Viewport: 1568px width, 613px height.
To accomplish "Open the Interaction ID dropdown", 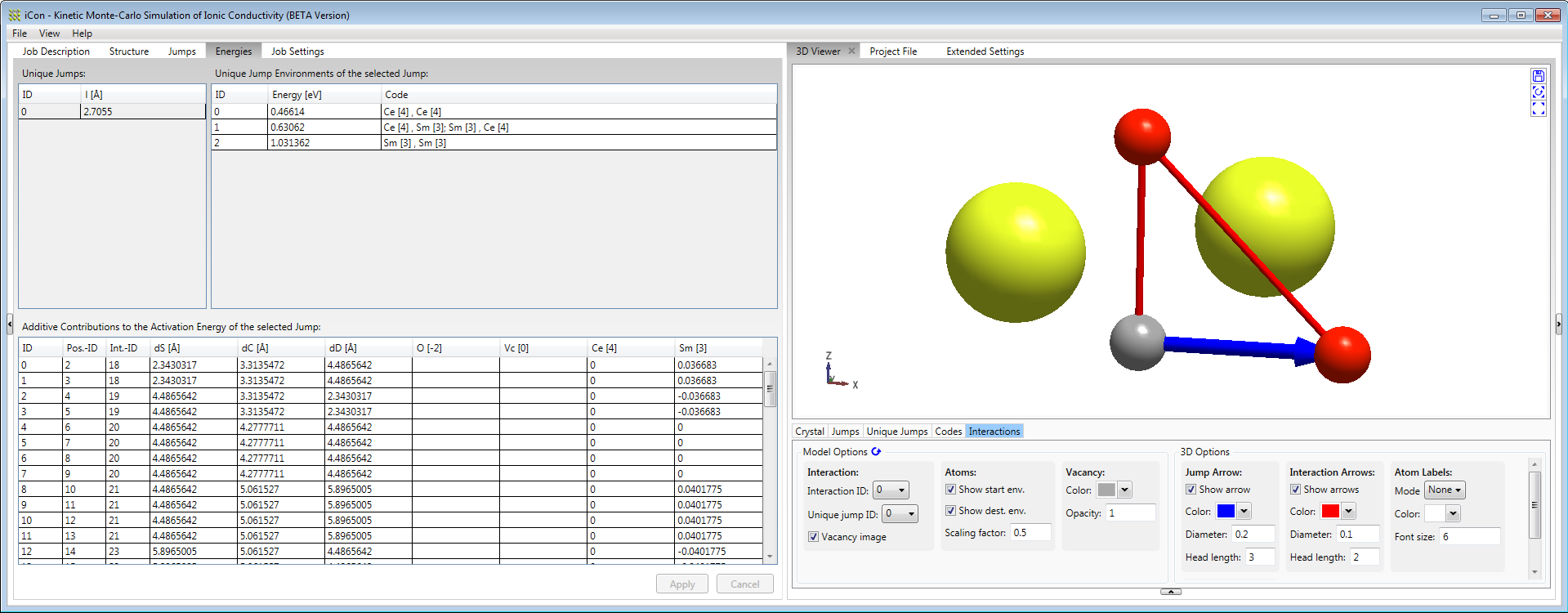I will [x=891, y=490].
